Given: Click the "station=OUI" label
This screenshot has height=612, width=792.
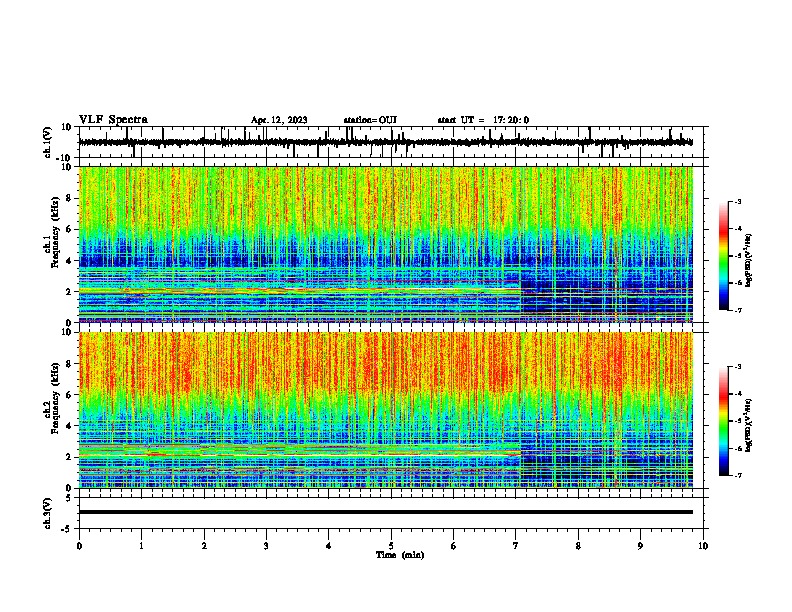Looking at the screenshot, I should (x=370, y=120).
